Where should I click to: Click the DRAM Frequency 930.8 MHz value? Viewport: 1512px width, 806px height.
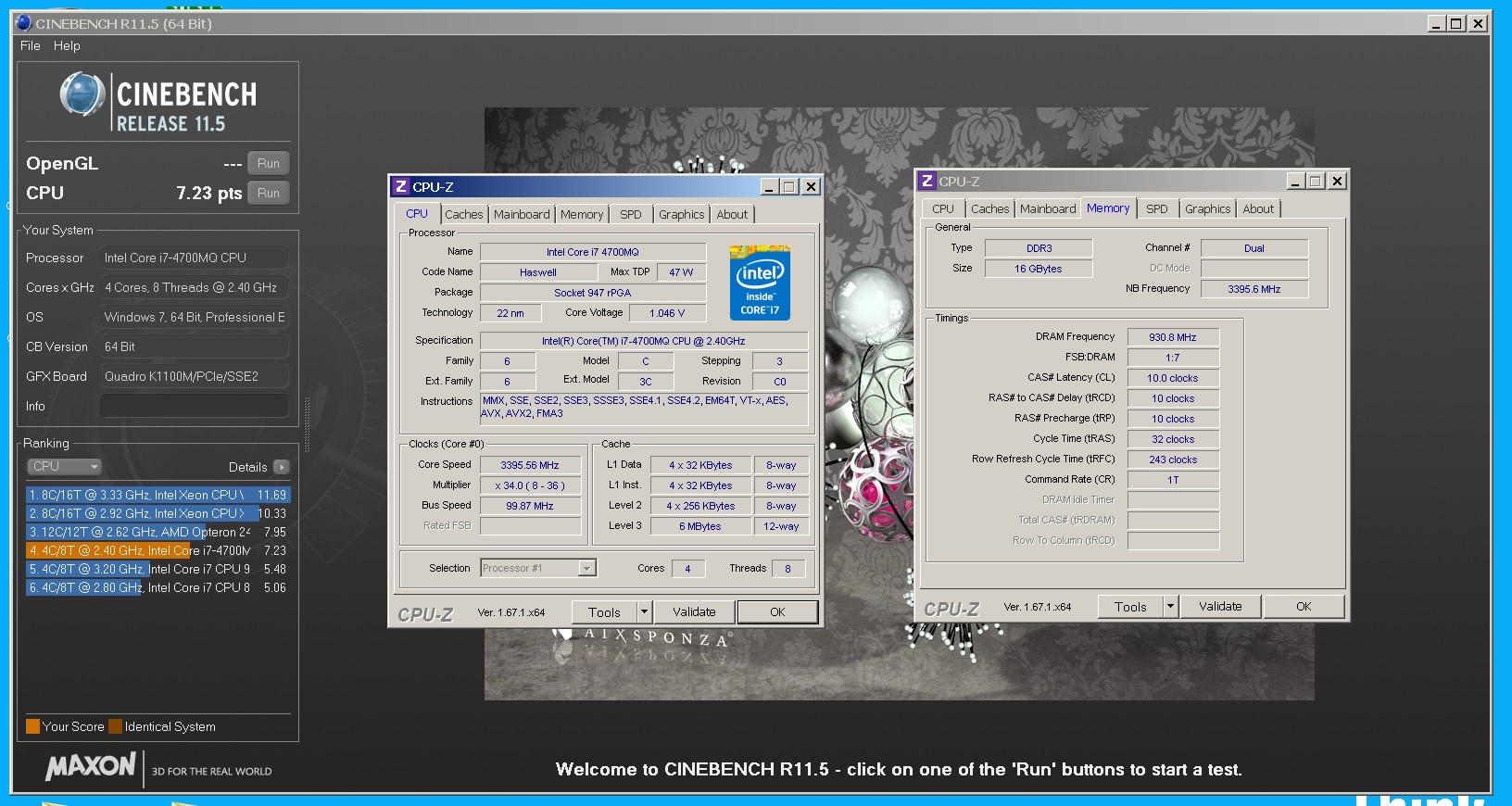click(1173, 337)
